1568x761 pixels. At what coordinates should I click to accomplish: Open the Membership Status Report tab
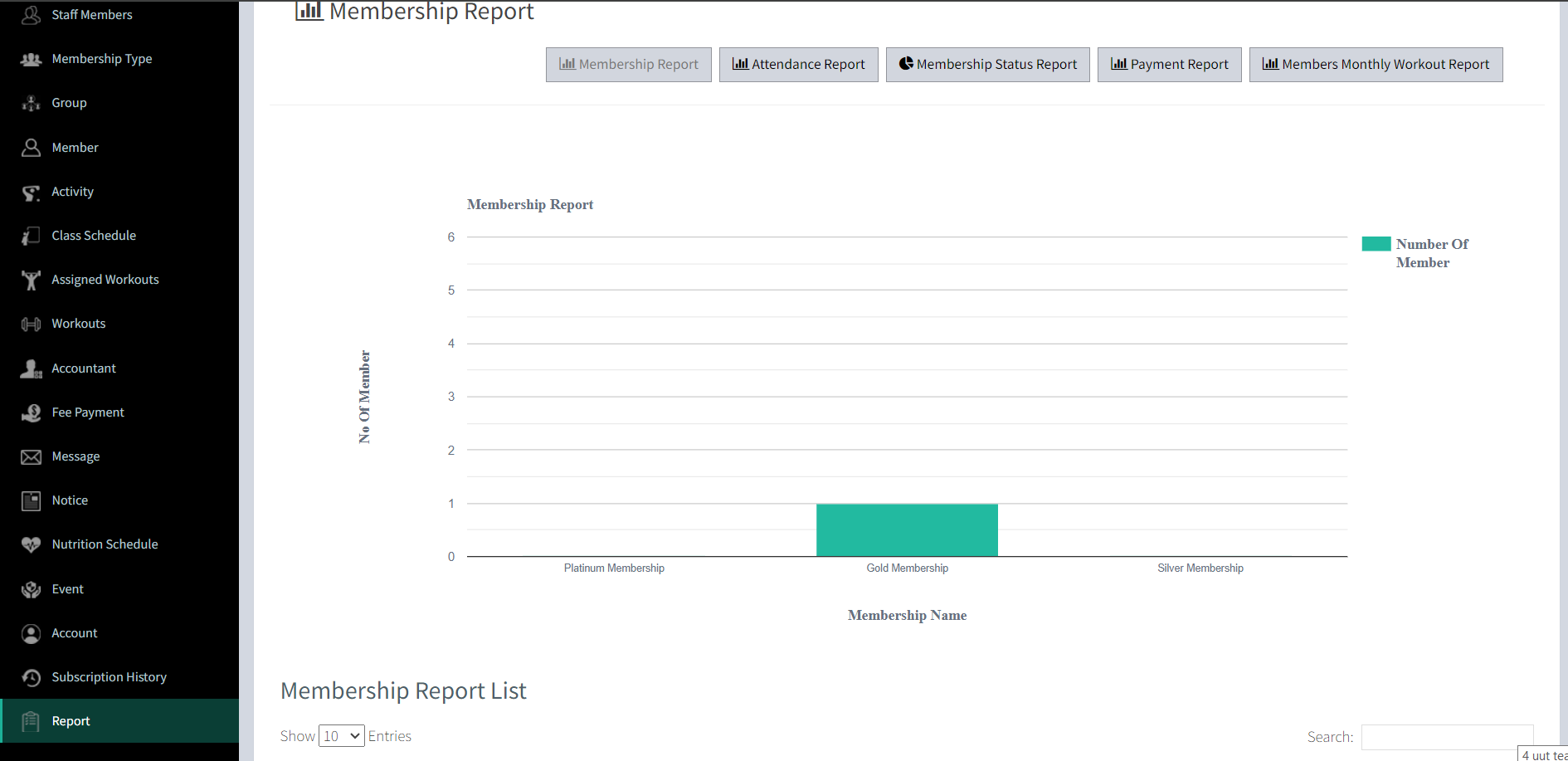pyautogui.click(x=987, y=65)
